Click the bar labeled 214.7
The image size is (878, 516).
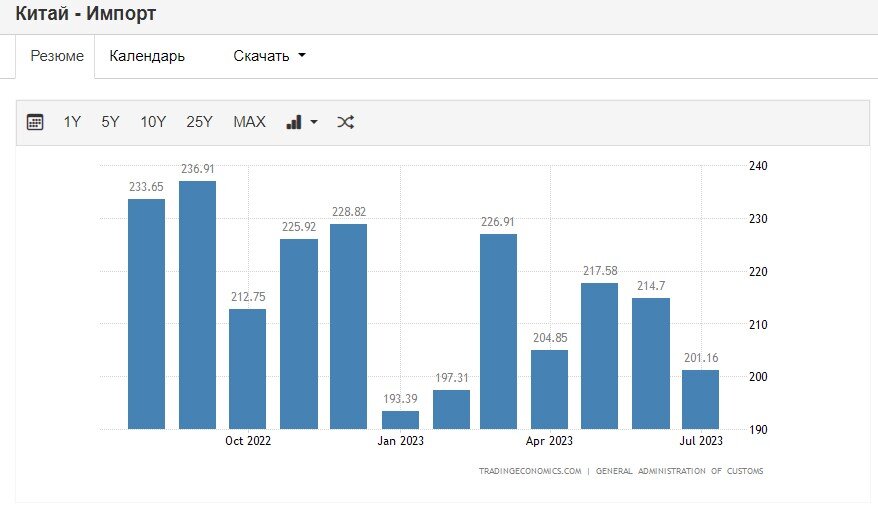pyautogui.click(x=651, y=363)
